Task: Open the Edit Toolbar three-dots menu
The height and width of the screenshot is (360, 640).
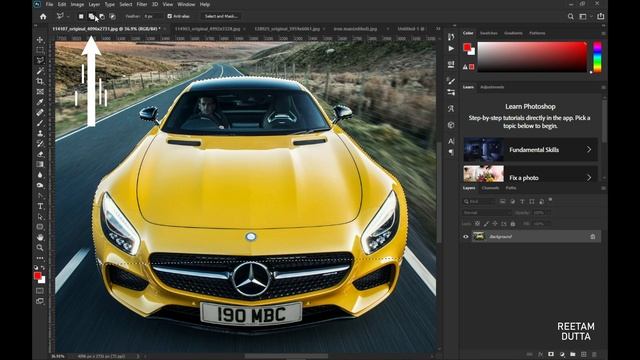Action: [40, 258]
